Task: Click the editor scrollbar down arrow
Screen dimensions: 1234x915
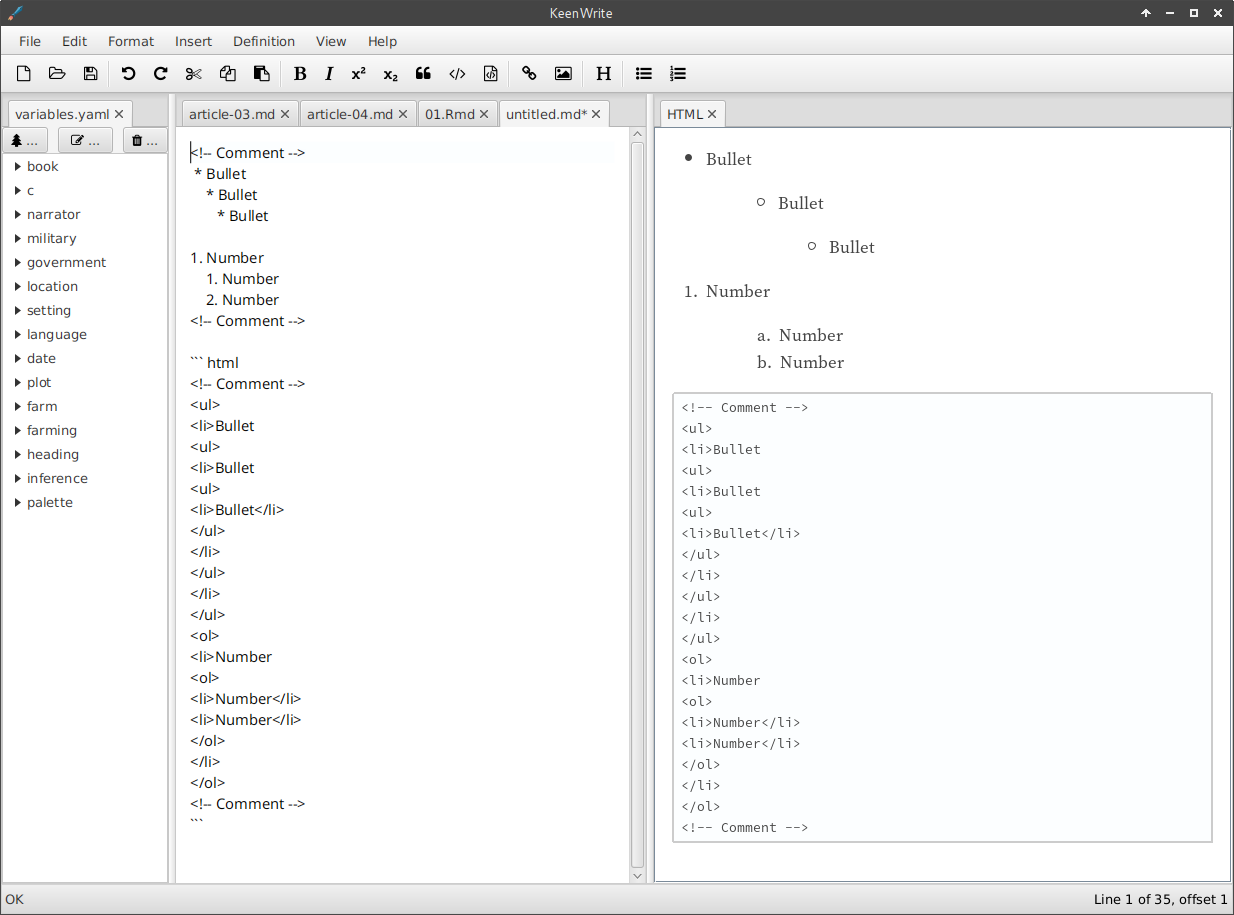Action: [638, 876]
